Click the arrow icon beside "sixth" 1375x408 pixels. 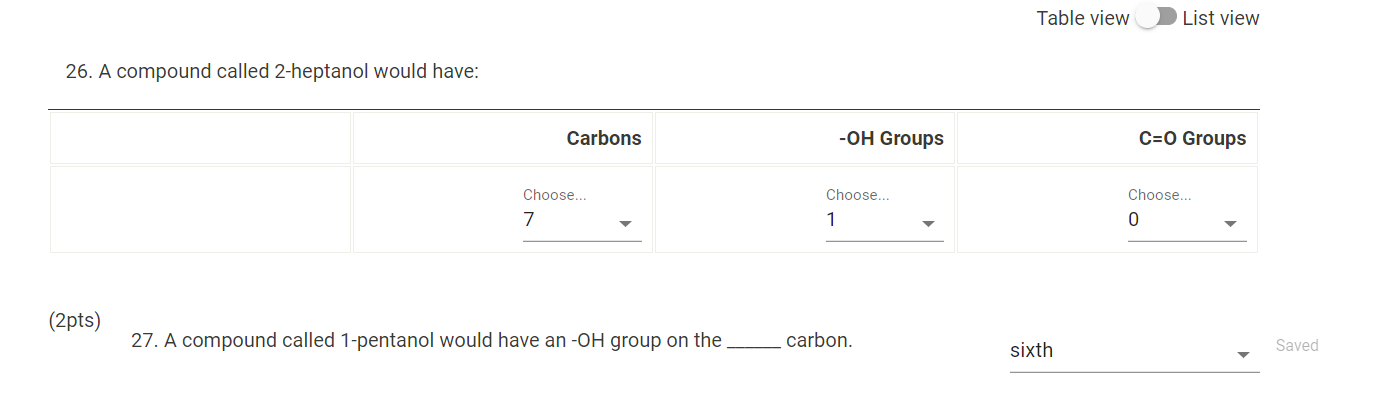pyautogui.click(x=1243, y=355)
